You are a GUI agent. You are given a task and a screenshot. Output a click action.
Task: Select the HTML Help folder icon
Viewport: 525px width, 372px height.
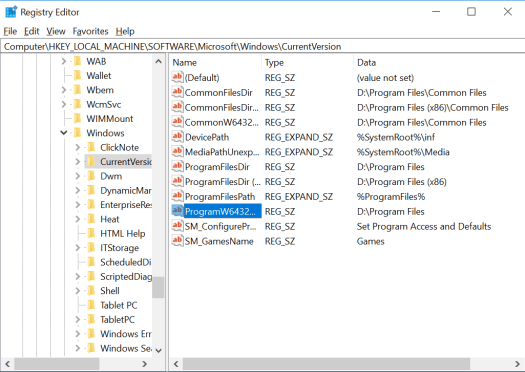[x=91, y=233]
